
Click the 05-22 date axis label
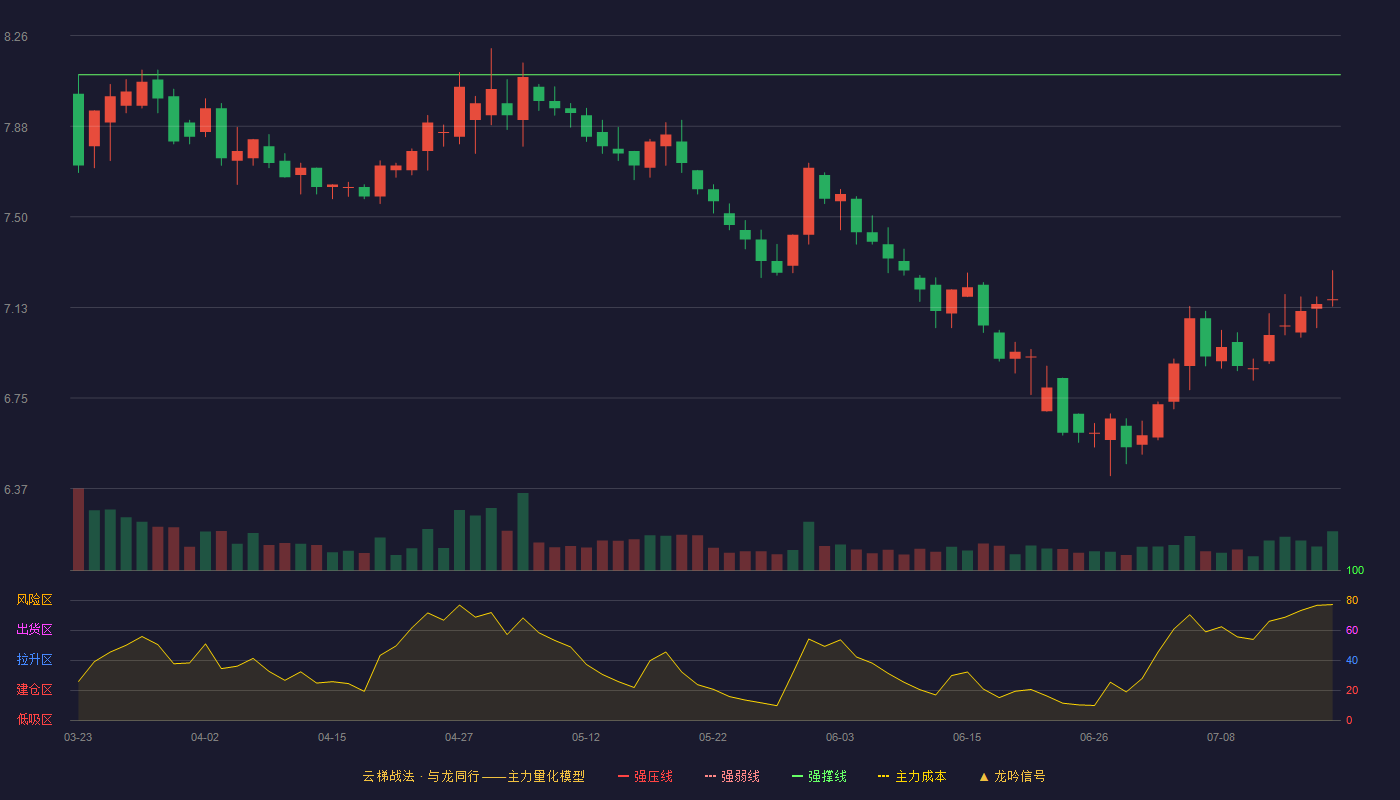coord(713,737)
